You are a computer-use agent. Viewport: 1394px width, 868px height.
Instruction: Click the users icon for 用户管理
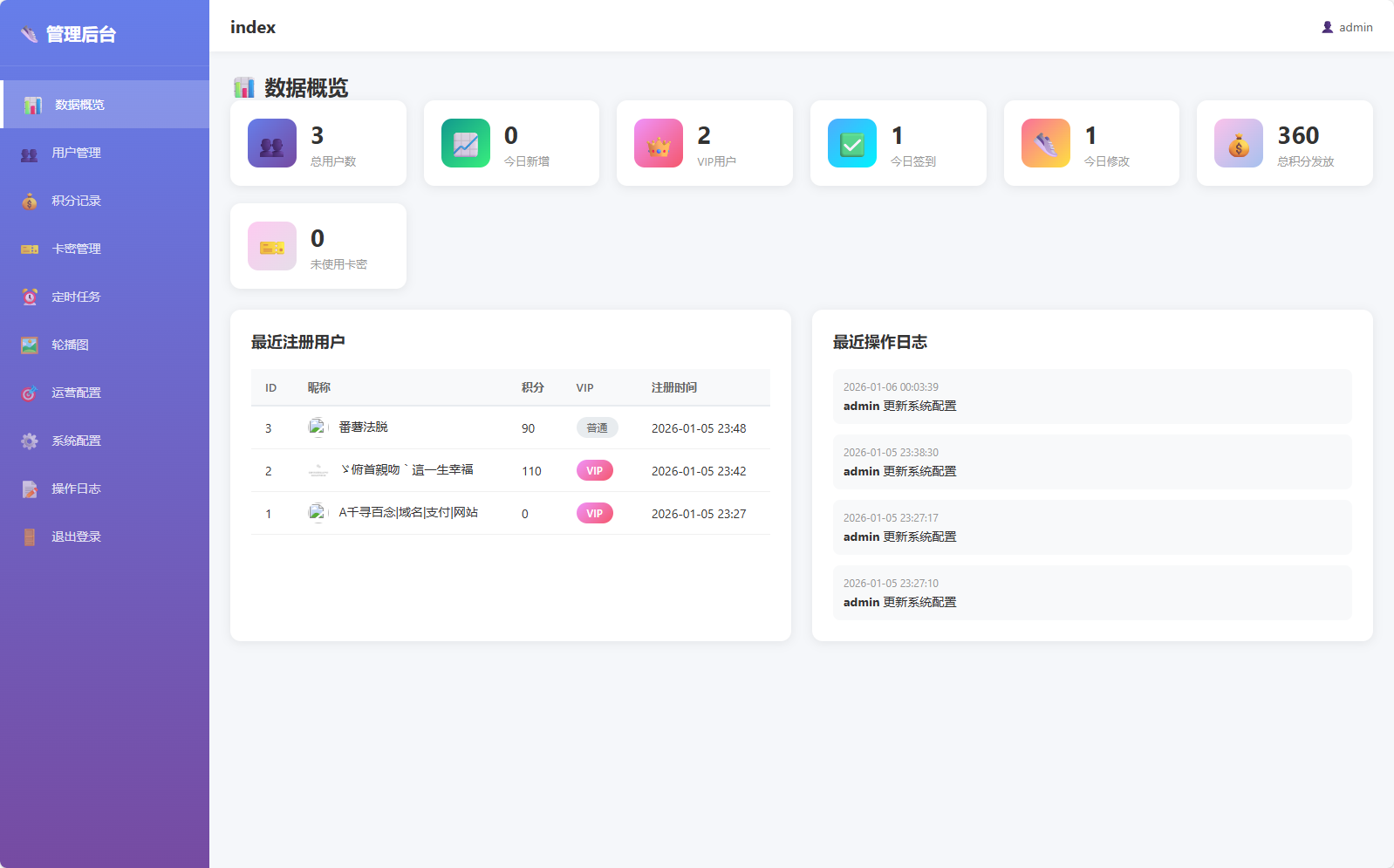(30, 154)
